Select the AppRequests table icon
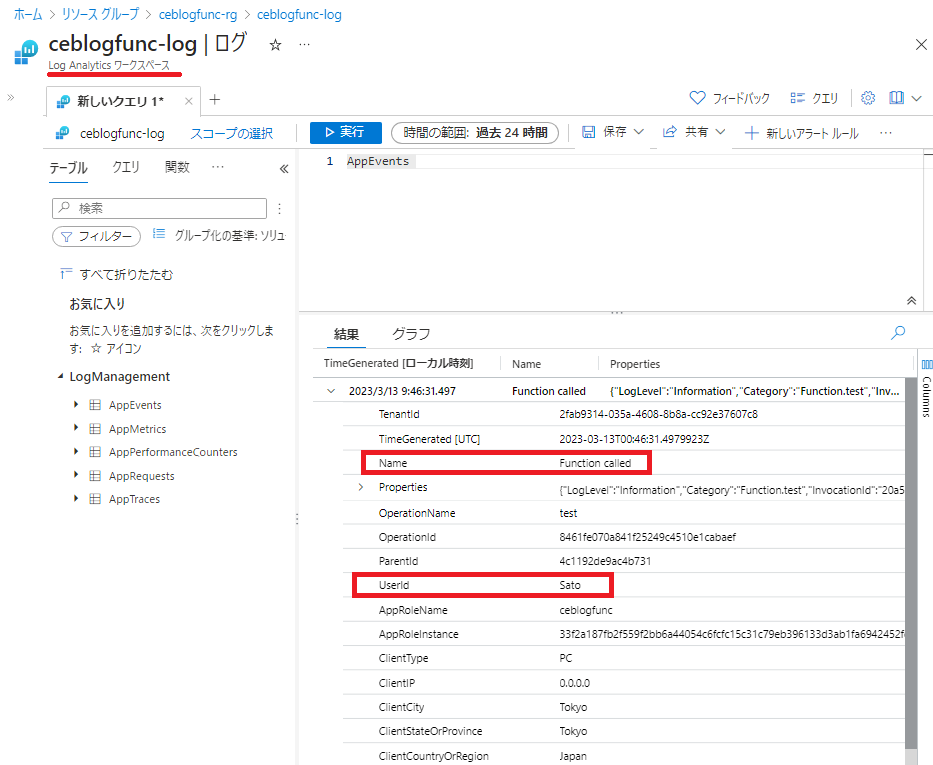Viewport: 933px width, 765px height. click(x=95, y=476)
